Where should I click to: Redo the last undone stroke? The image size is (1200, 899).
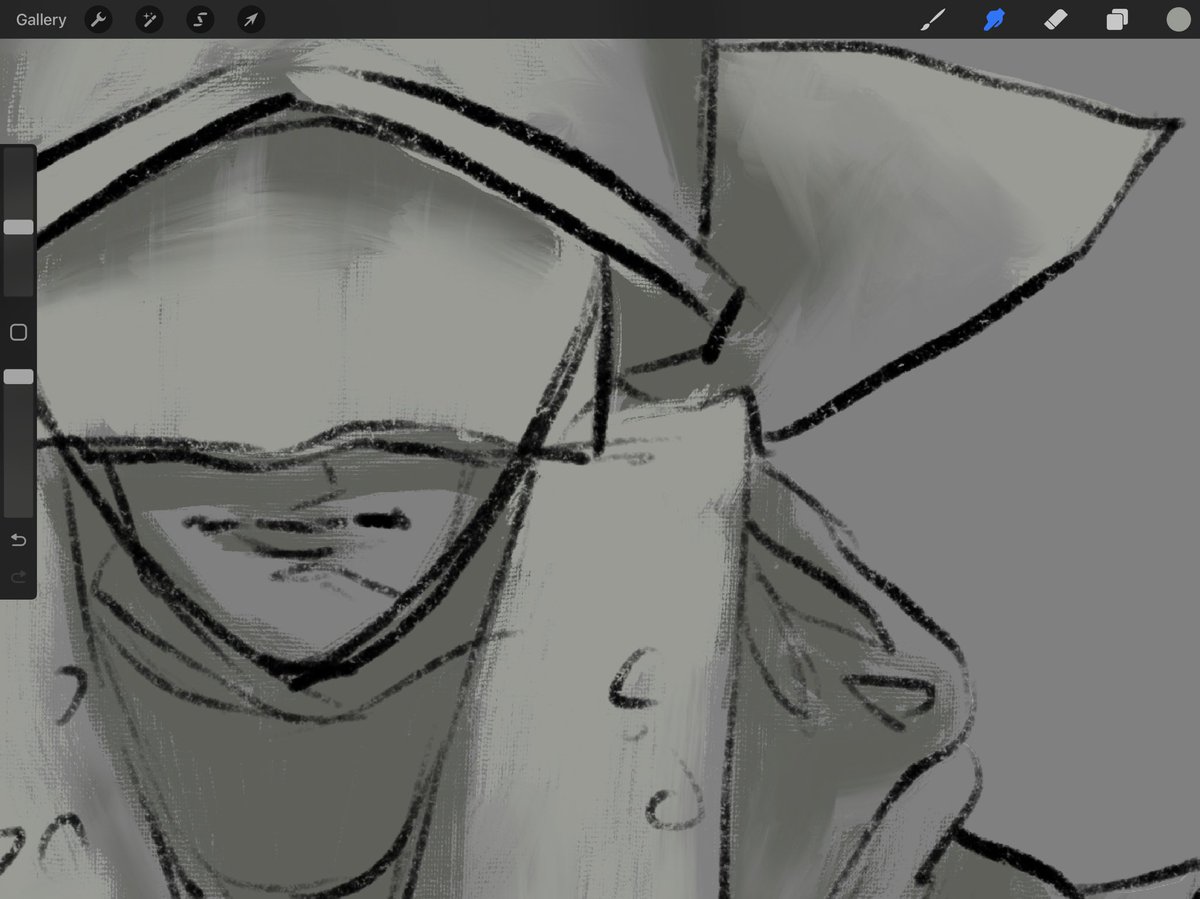[18, 577]
